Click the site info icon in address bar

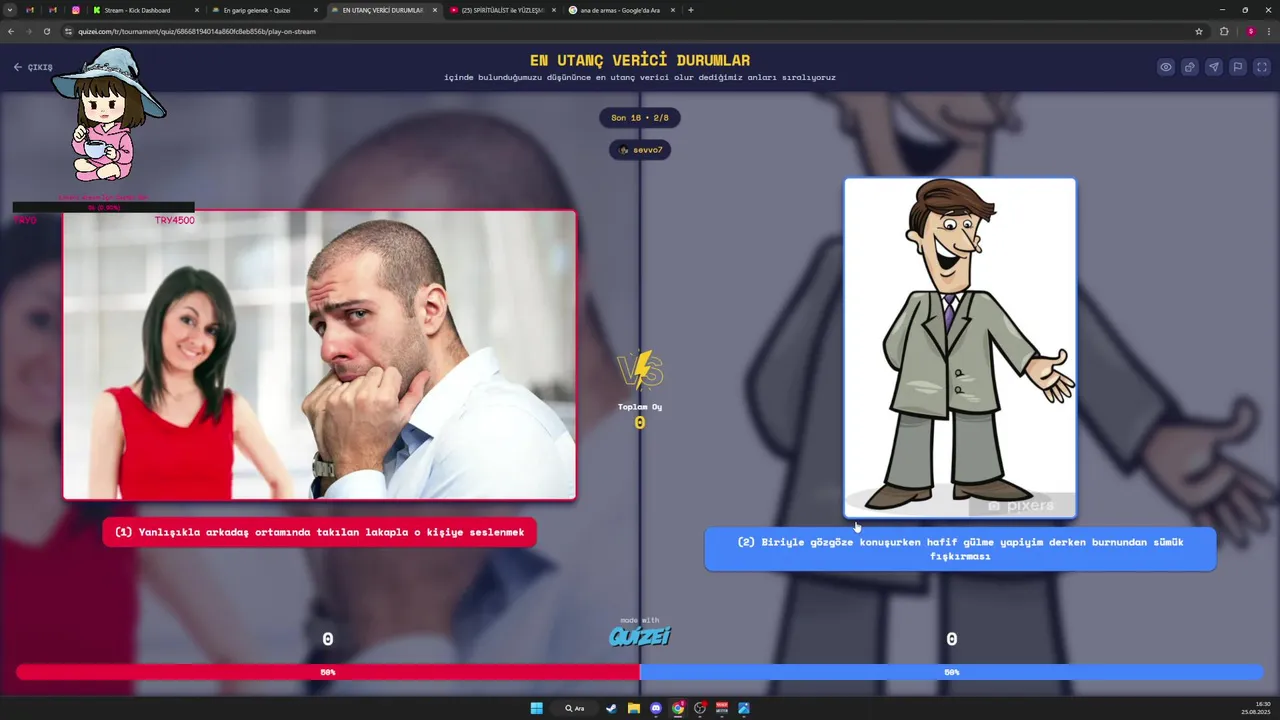pyautogui.click(x=68, y=31)
